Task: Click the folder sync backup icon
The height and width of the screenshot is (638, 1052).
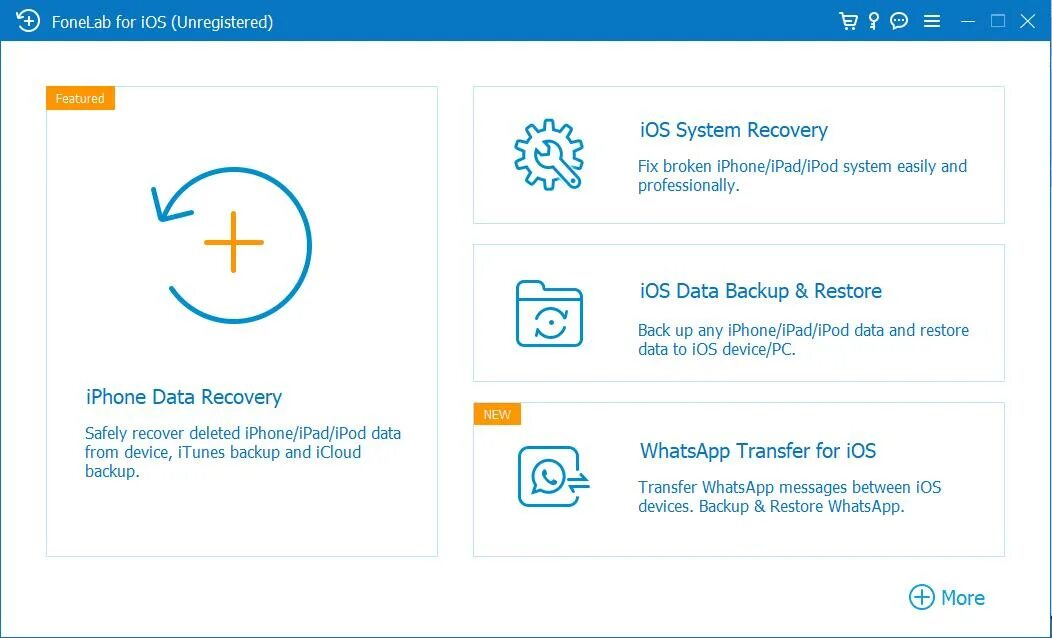Action: click(x=549, y=313)
